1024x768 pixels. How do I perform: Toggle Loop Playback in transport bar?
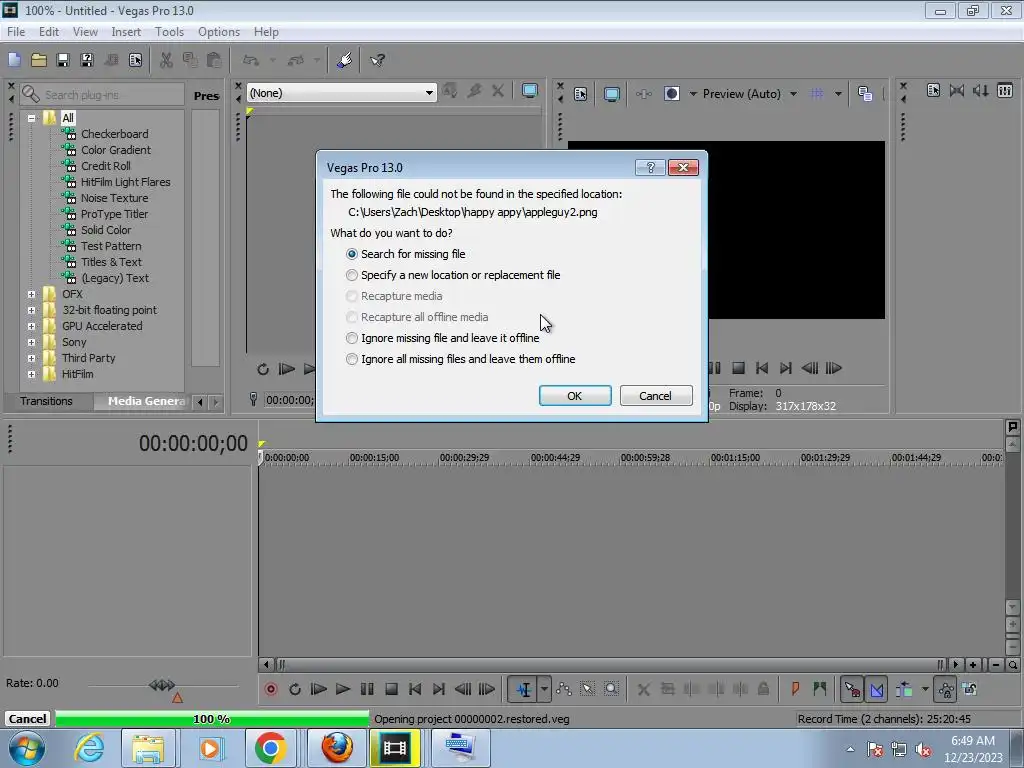(x=295, y=689)
